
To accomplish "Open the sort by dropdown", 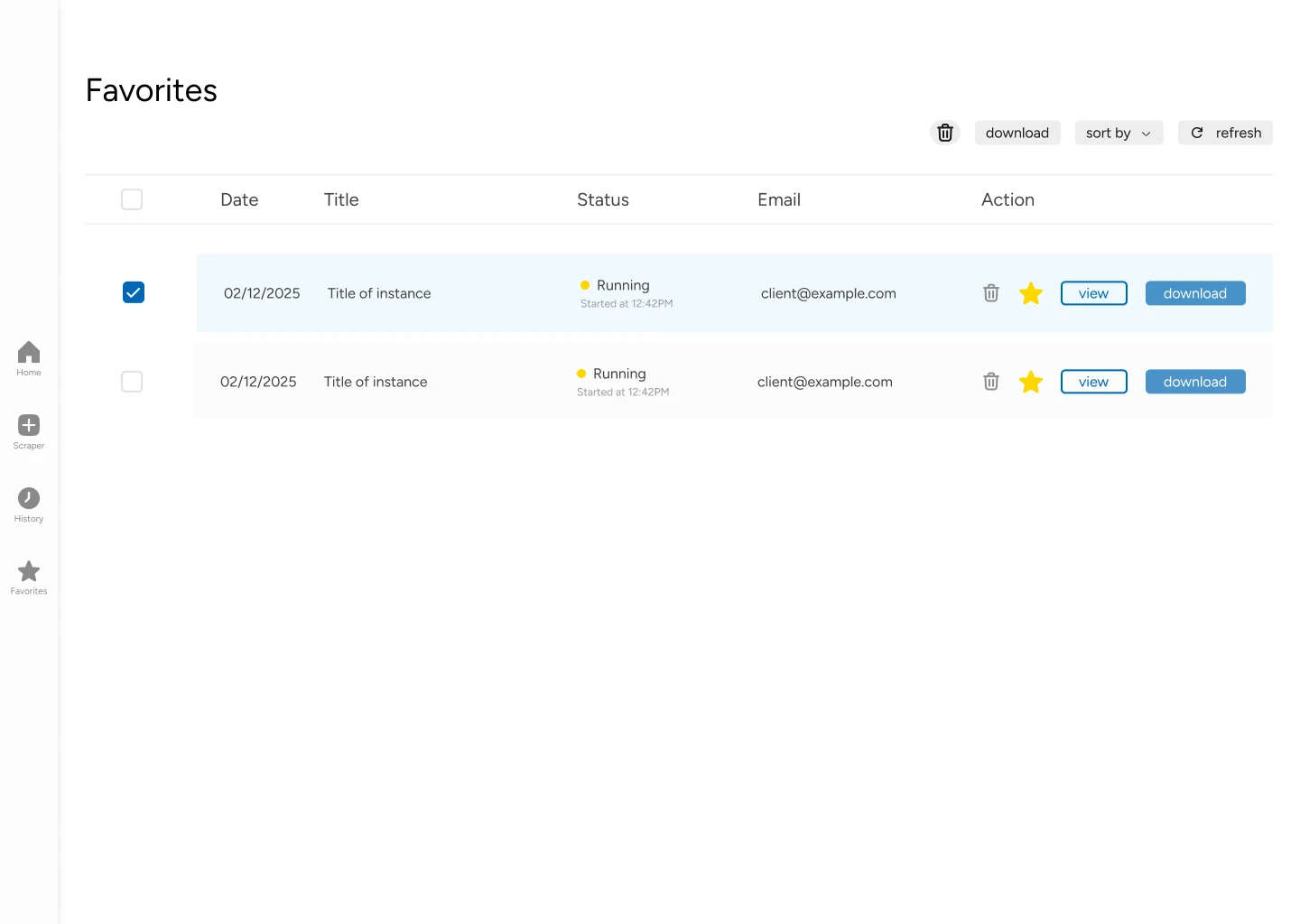I will (1119, 133).
